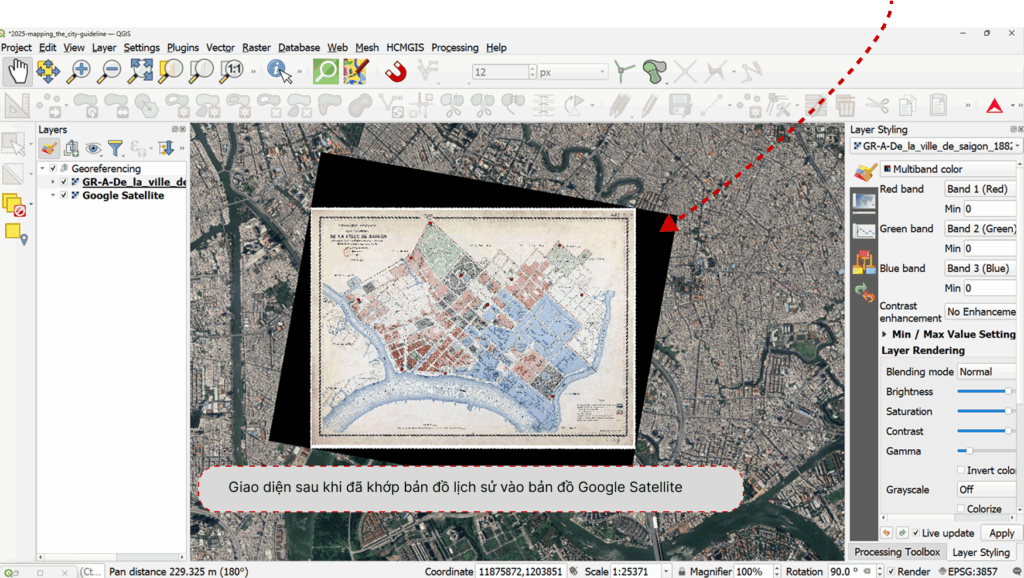Open the Multiband color renderer dropdown
Screen dimensions: 1024x578
tap(949, 169)
